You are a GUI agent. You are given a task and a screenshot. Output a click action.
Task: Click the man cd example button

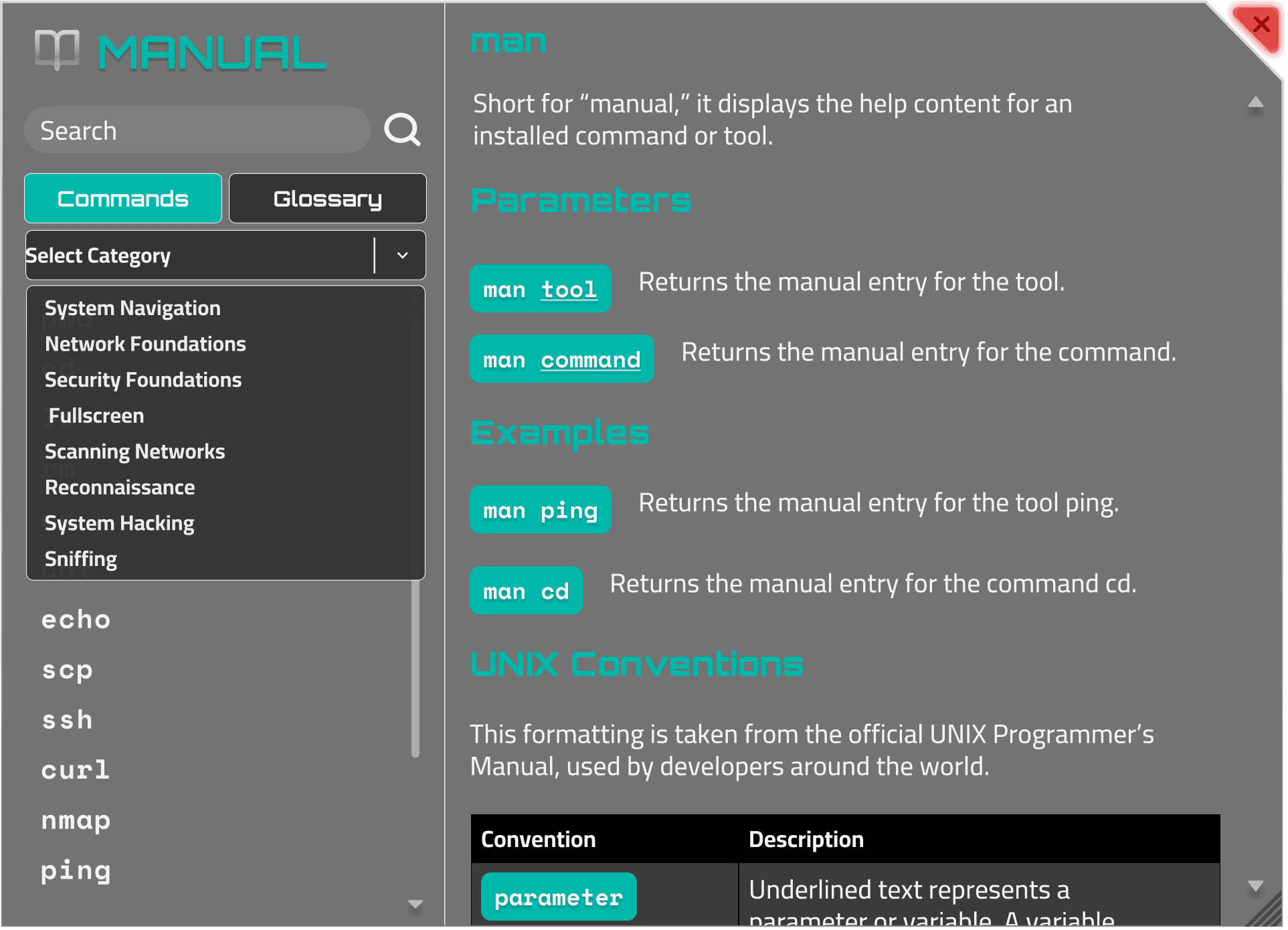(526, 591)
